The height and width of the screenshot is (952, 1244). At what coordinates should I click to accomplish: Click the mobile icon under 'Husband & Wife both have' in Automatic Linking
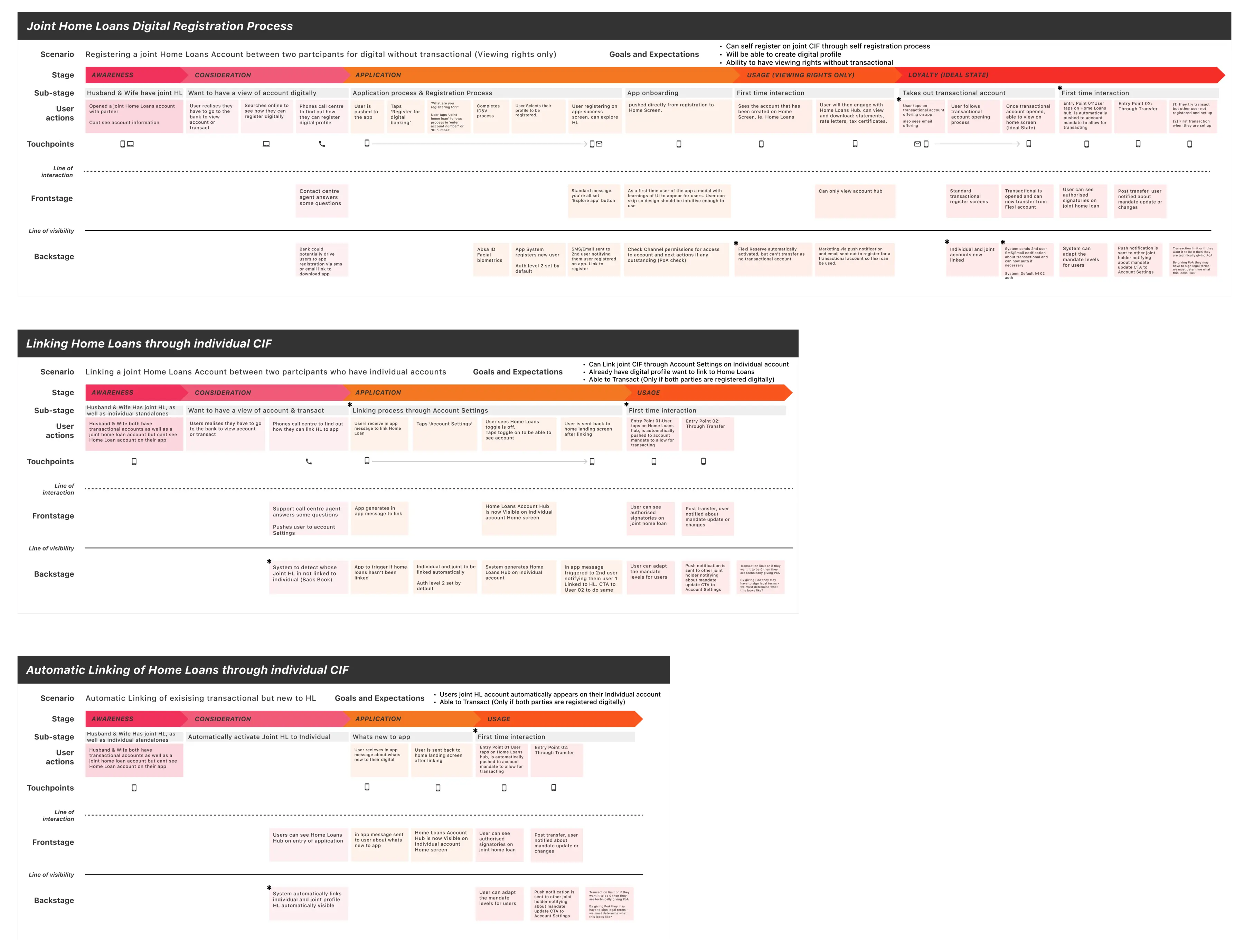134,788
